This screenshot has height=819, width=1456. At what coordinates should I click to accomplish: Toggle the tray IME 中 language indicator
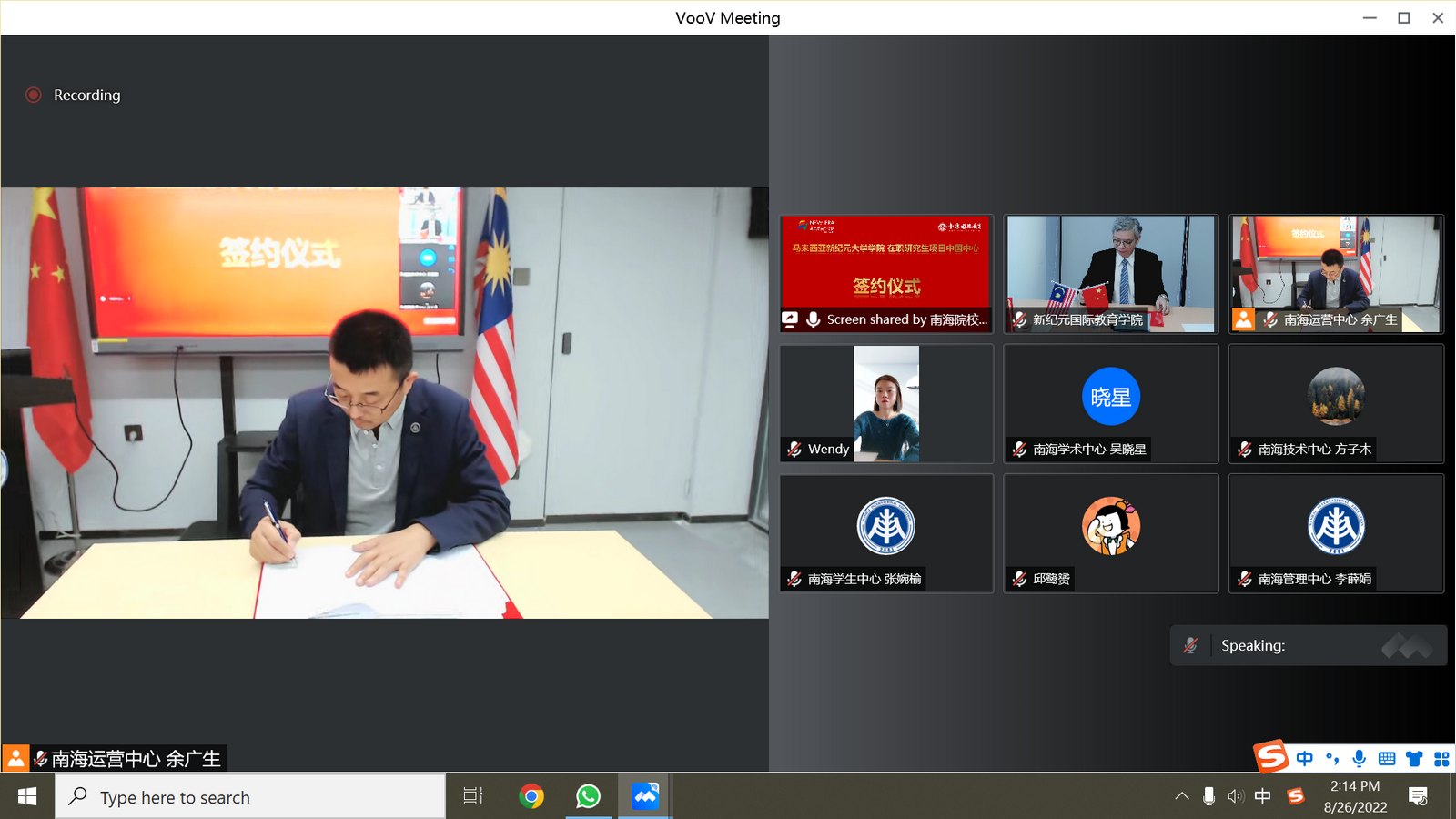pyautogui.click(x=1263, y=796)
